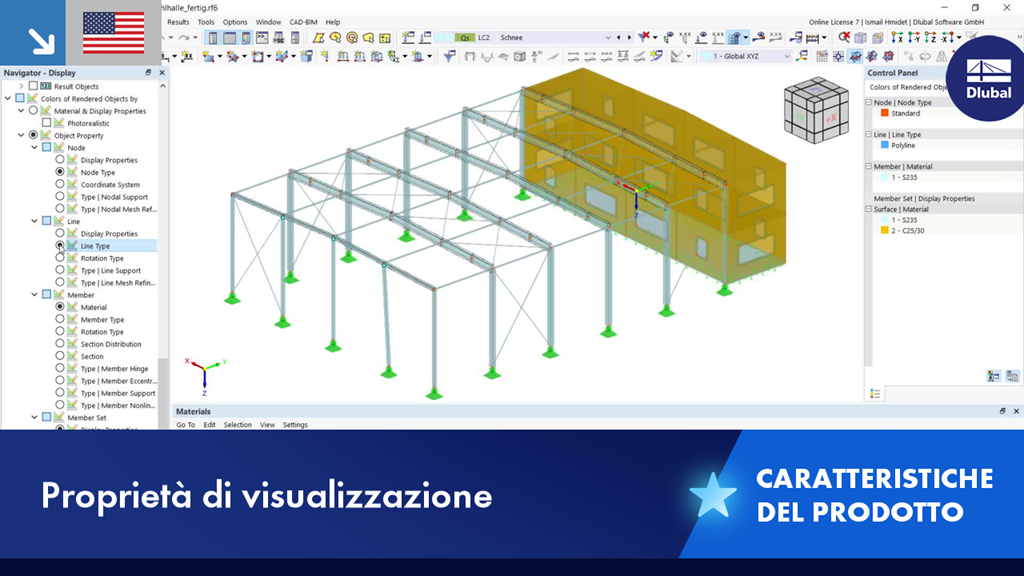Click the panel layers icon at Control Panel bottom
Image resolution: width=1024 pixels, height=576 pixels.
875,393
